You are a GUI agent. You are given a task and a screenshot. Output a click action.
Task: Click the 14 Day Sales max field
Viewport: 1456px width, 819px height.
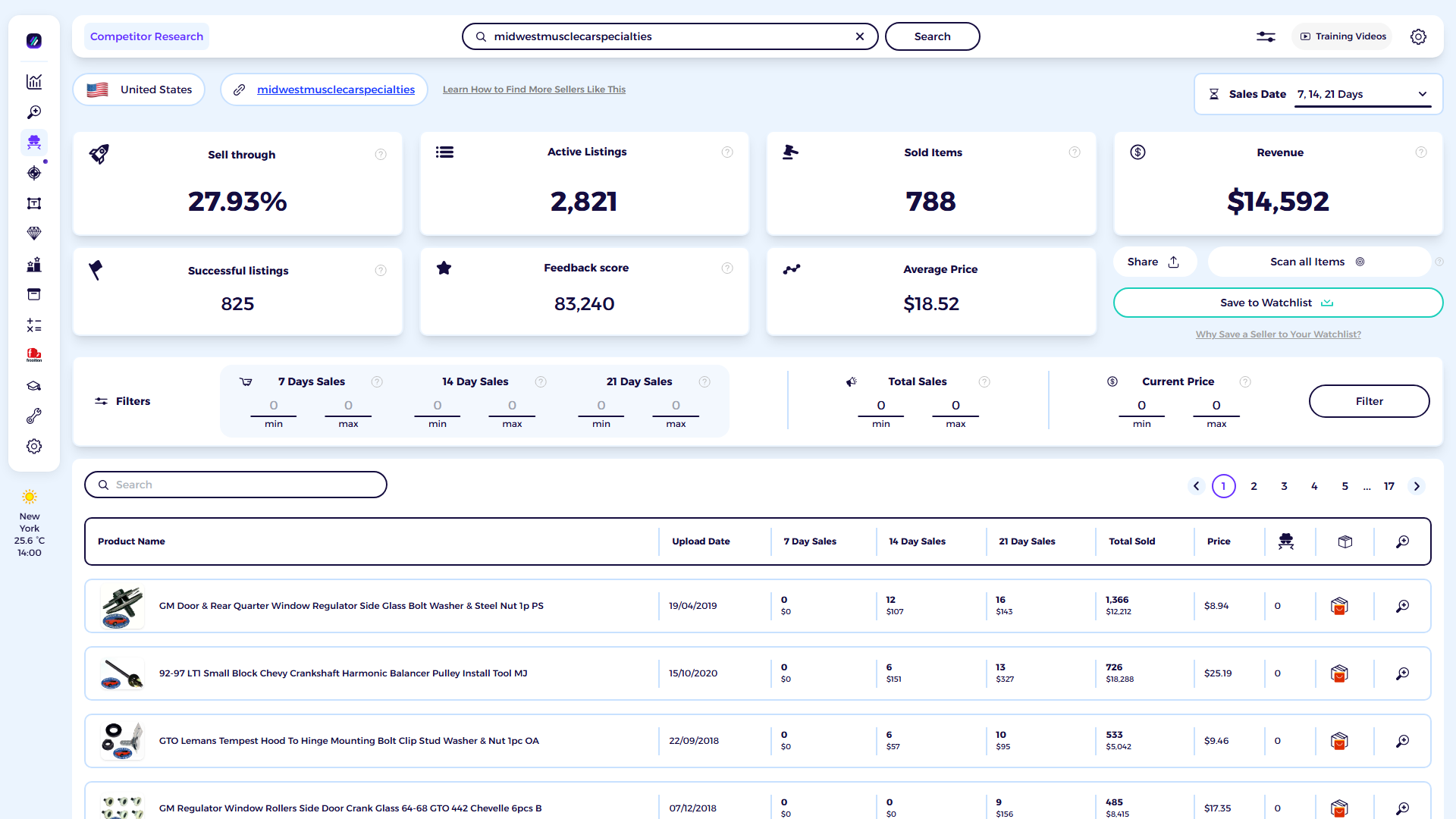point(512,406)
